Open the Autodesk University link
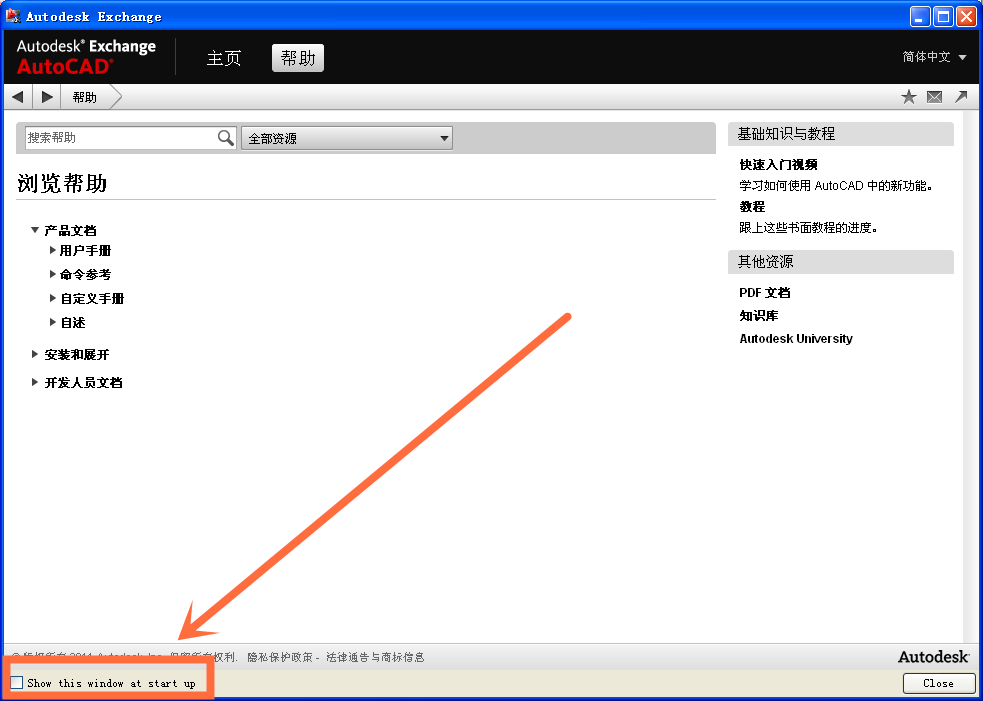The width and height of the screenshot is (983, 701). 796,339
